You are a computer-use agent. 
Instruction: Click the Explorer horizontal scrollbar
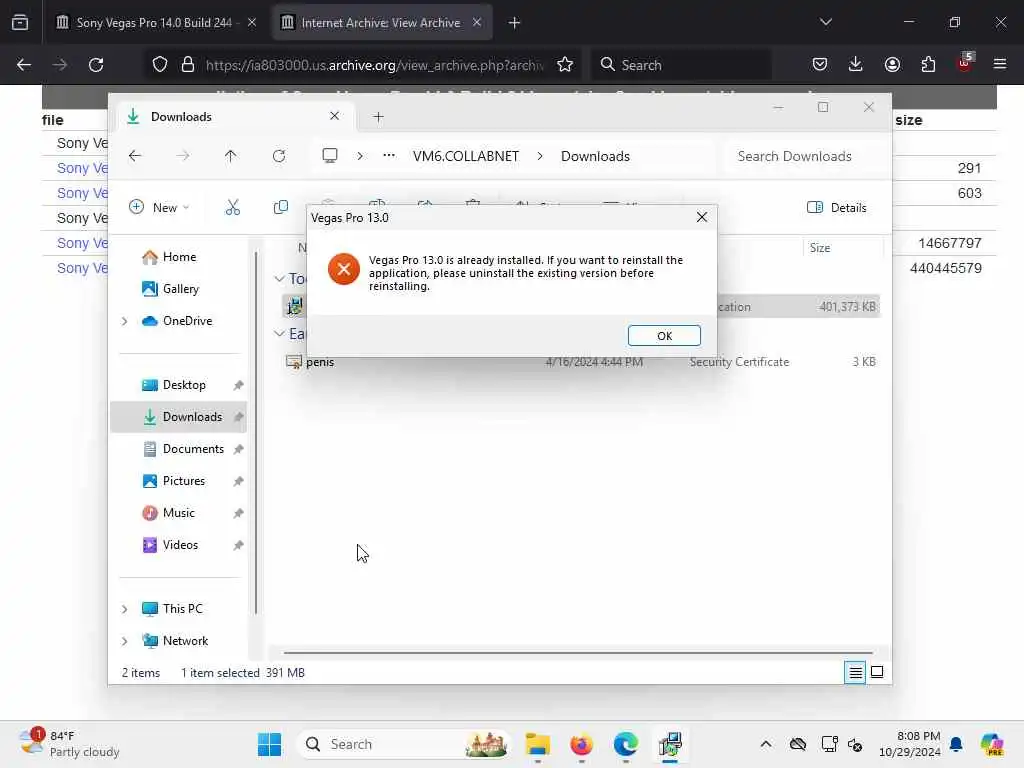[578, 652]
